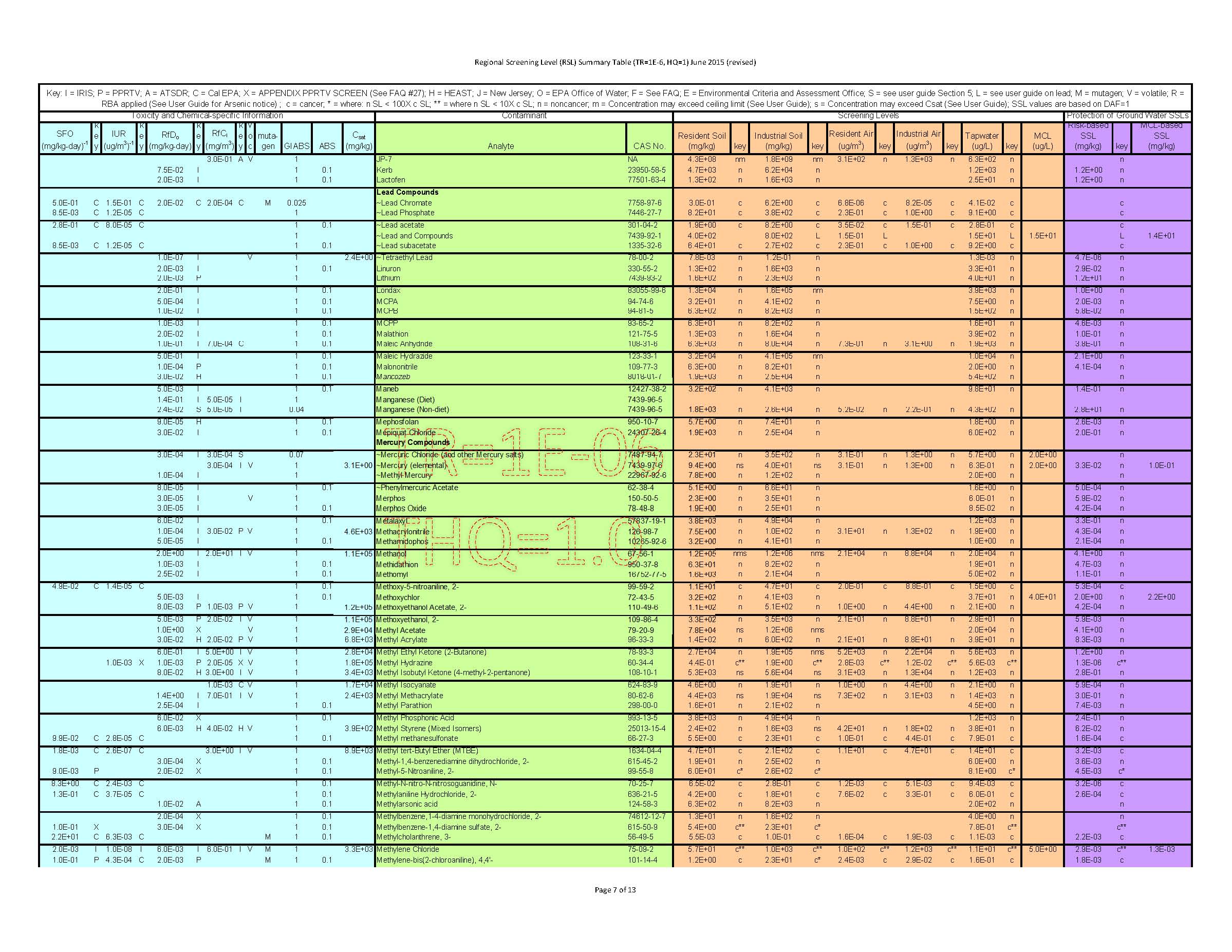Click the 'Mancozeb' analyte name
Image resolution: width=1232 pixels, height=952 pixels.
(393, 376)
